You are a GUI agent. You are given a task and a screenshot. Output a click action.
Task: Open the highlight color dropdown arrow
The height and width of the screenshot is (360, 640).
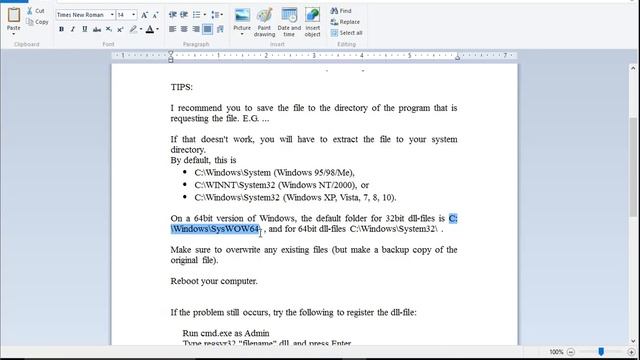click(141, 29)
